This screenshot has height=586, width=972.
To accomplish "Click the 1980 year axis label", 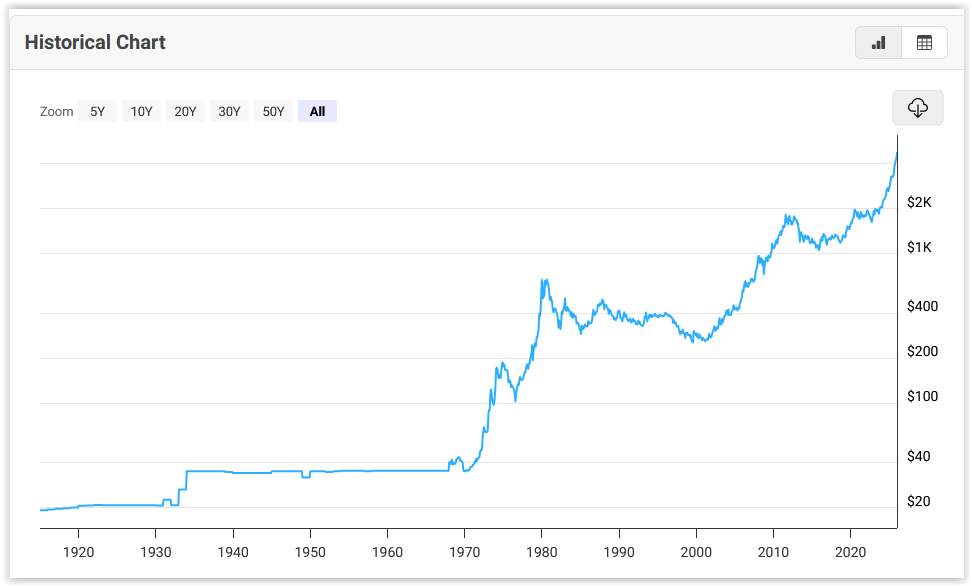I will pyautogui.click(x=541, y=552).
